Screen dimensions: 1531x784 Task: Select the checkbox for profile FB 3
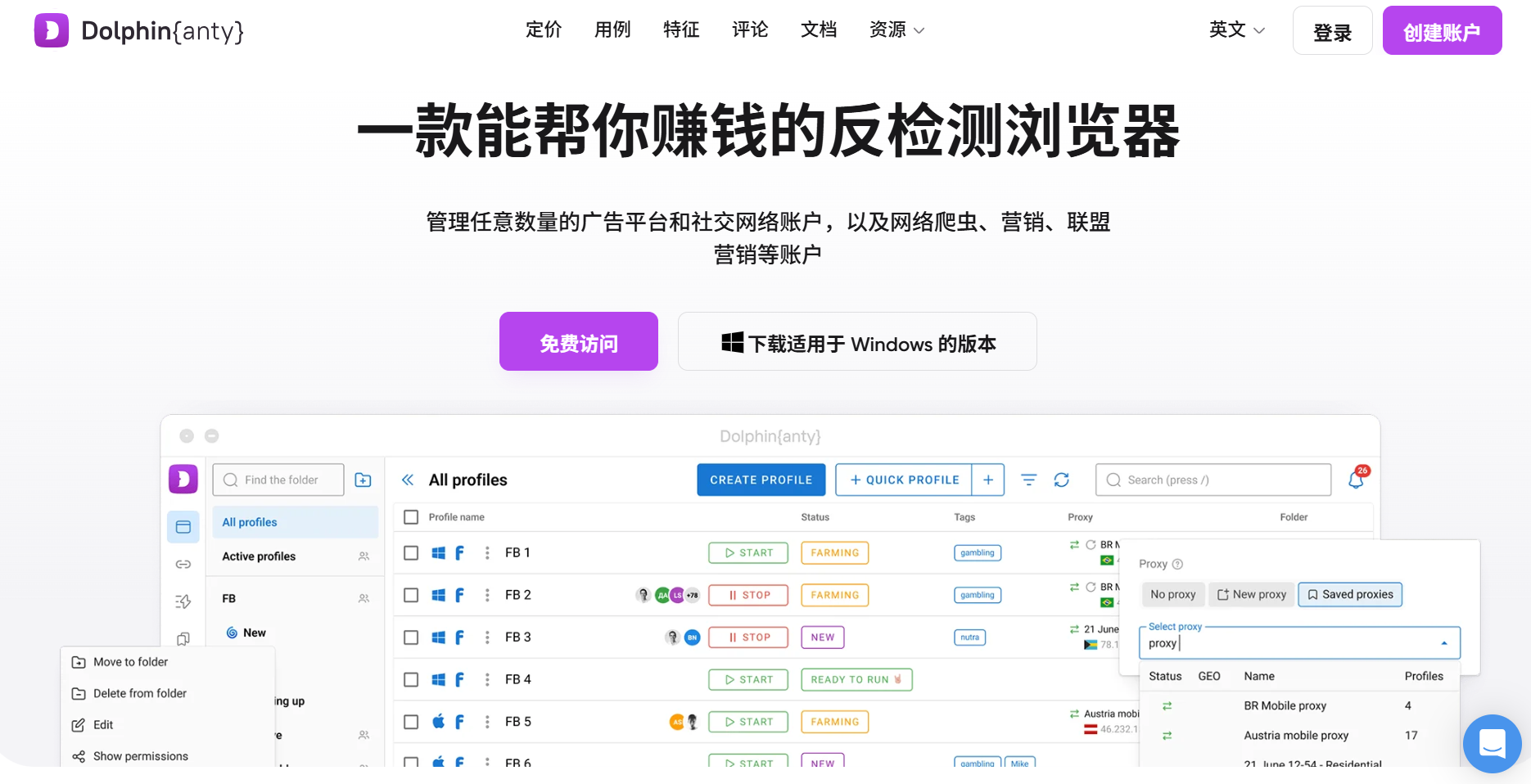[x=411, y=637]
